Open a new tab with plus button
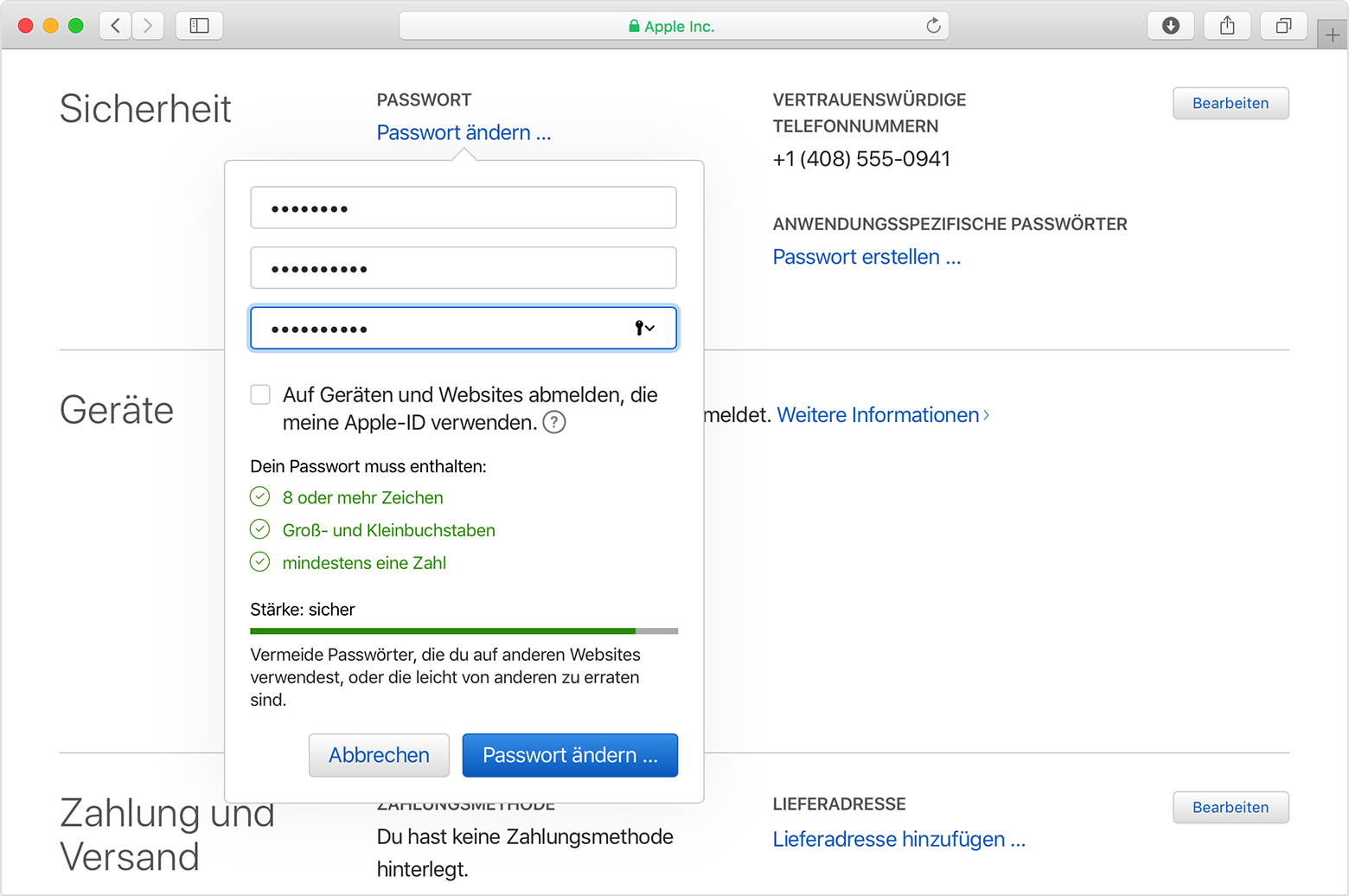The width and height of the screenshot is (1349, 896). pos(1333,35)
